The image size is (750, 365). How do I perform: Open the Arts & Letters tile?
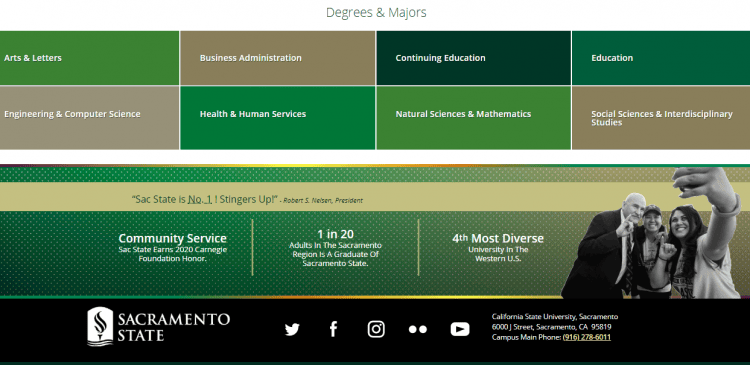[89, 58]
